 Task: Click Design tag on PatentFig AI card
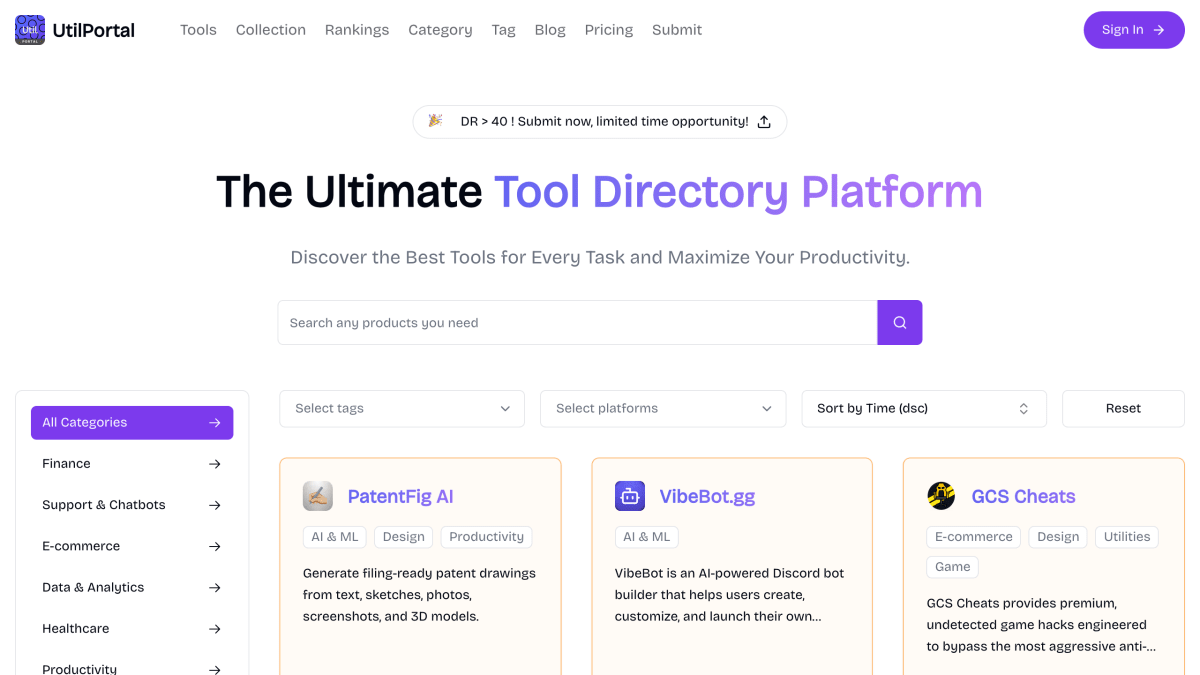pos(404,537)
